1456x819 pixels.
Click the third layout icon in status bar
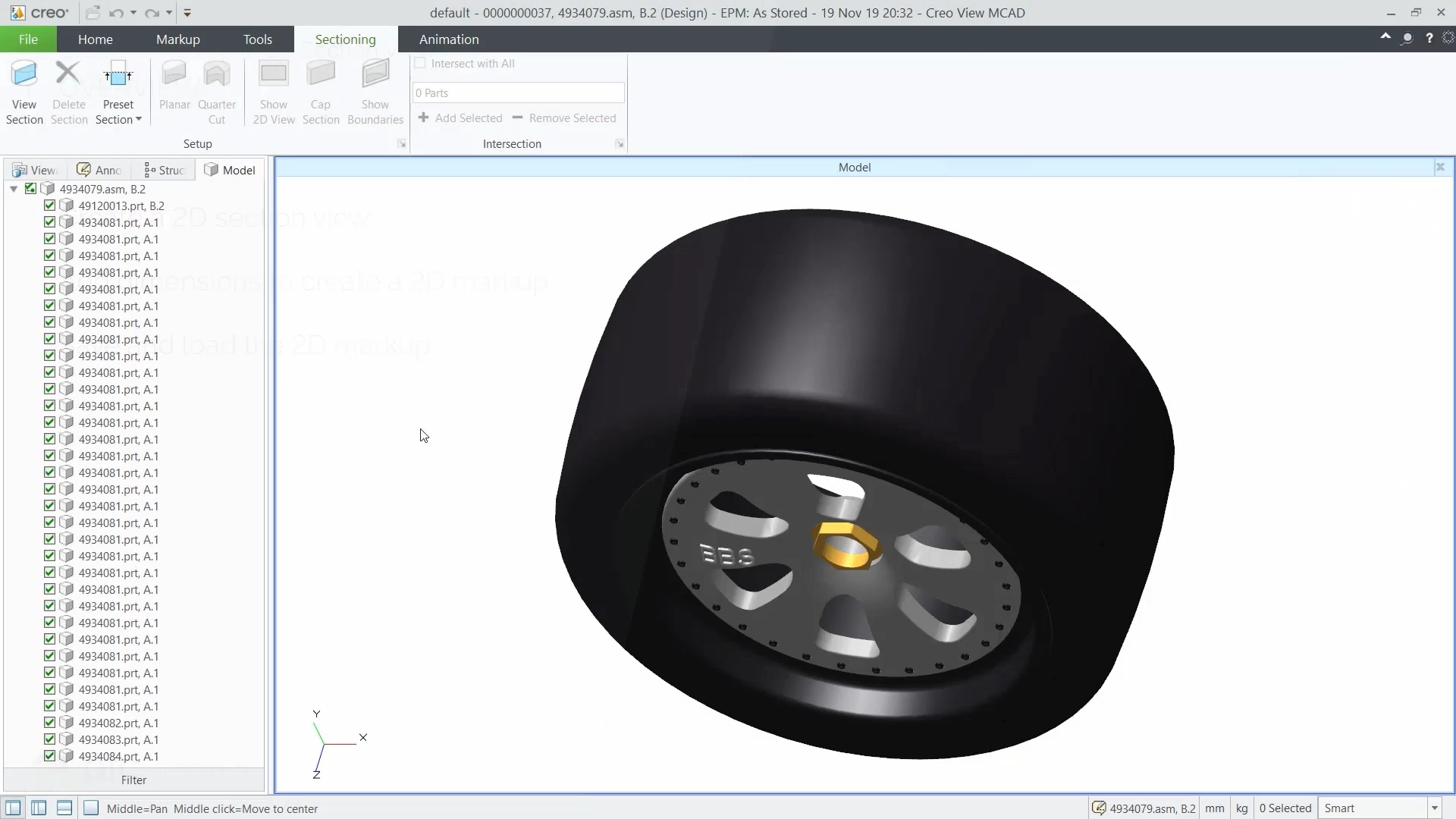[x=64, y=808]
